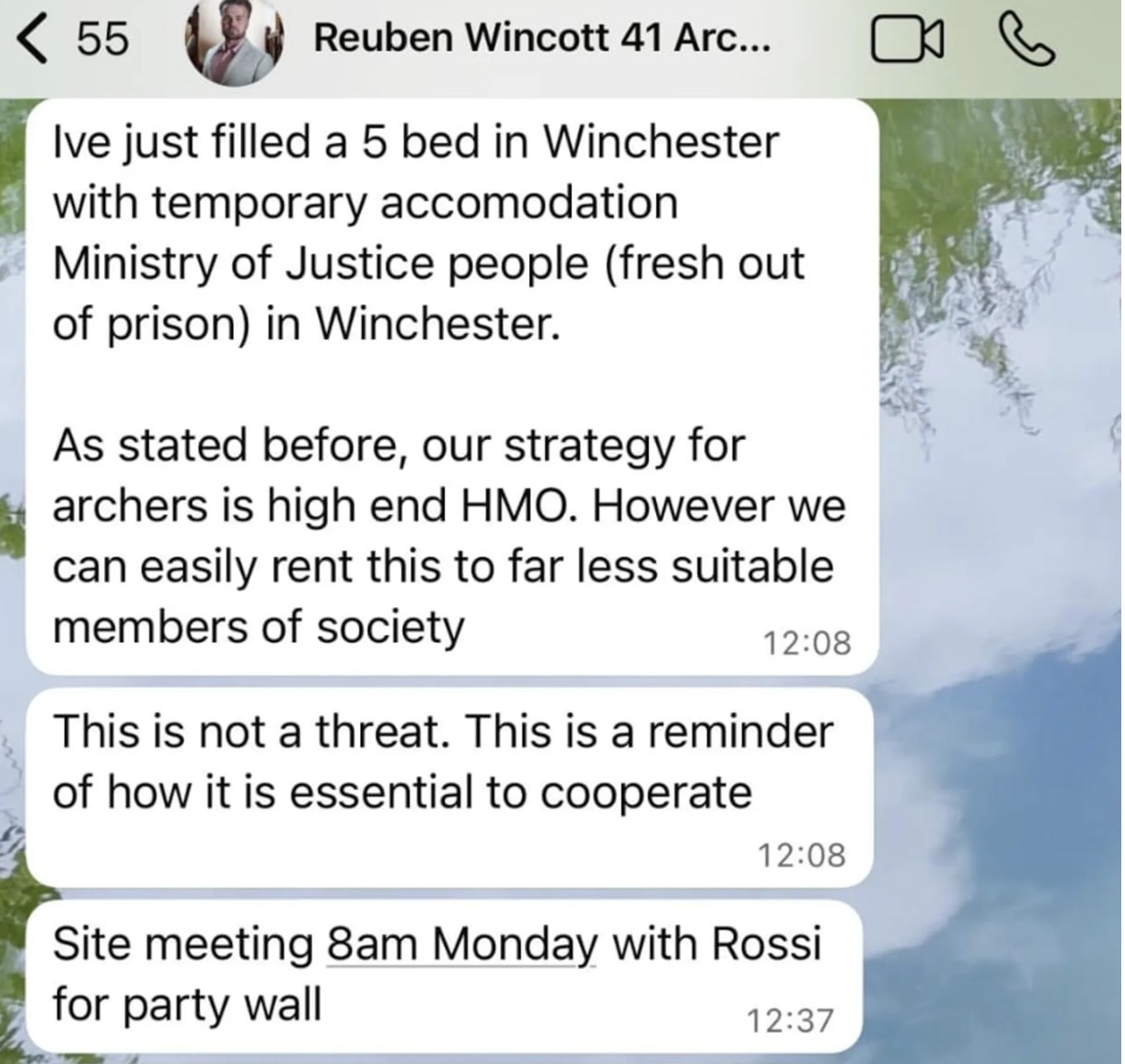Select the message about the Winchester 5 bed
Viewport: 1125px width, 1064px height.
tap(452, 386)
